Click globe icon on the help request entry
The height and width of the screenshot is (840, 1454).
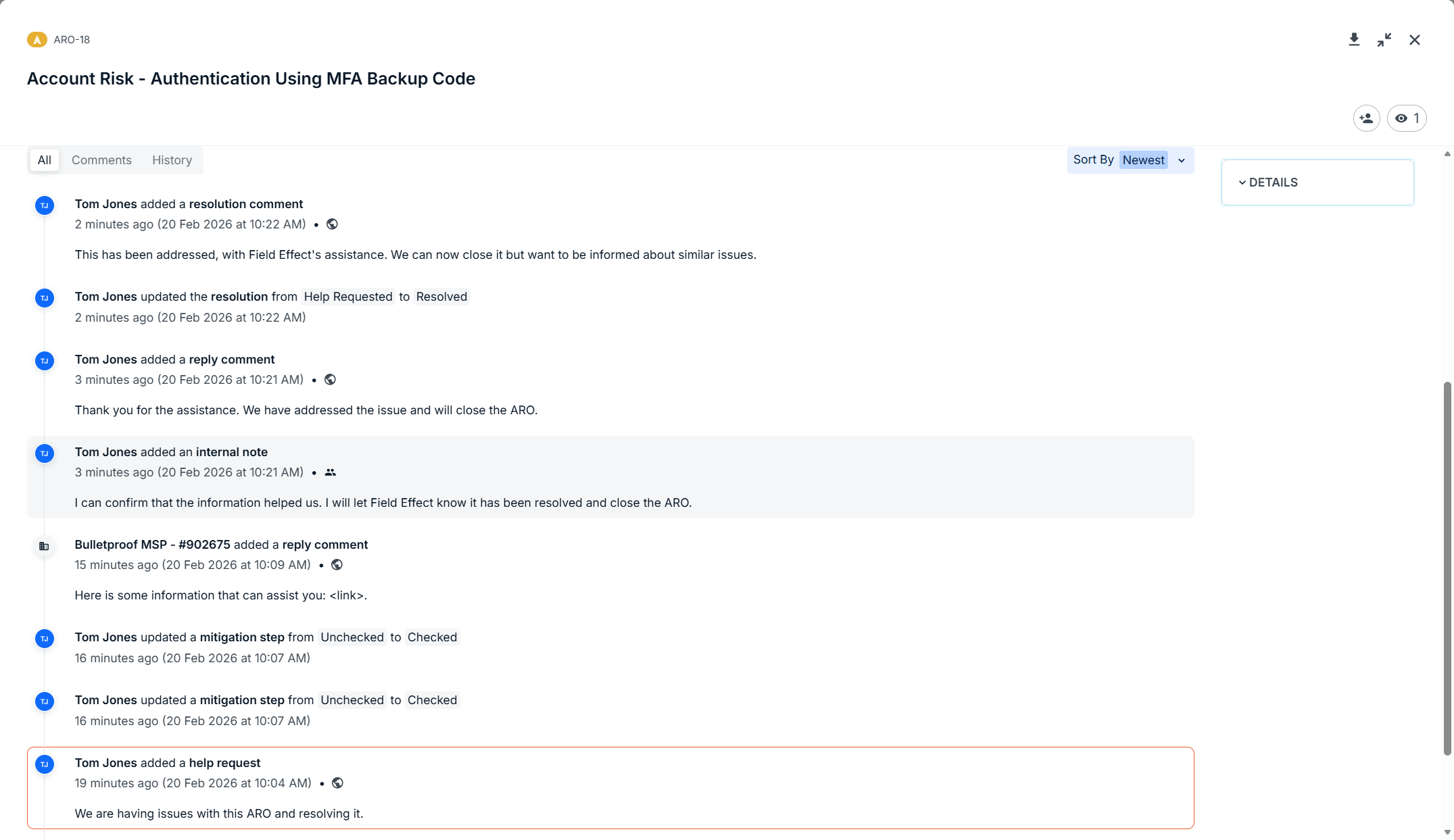(337, 783)
